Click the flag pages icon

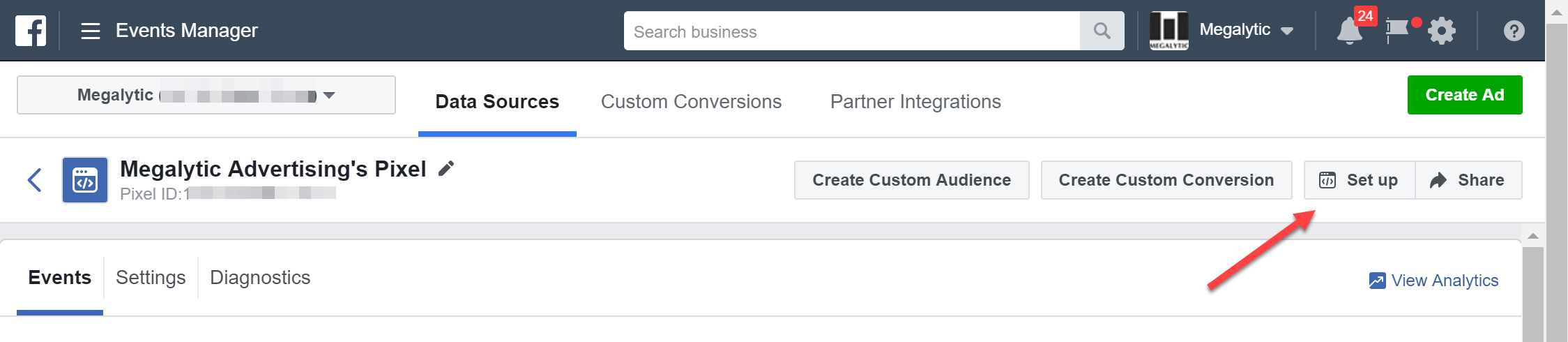[1397, 29]
